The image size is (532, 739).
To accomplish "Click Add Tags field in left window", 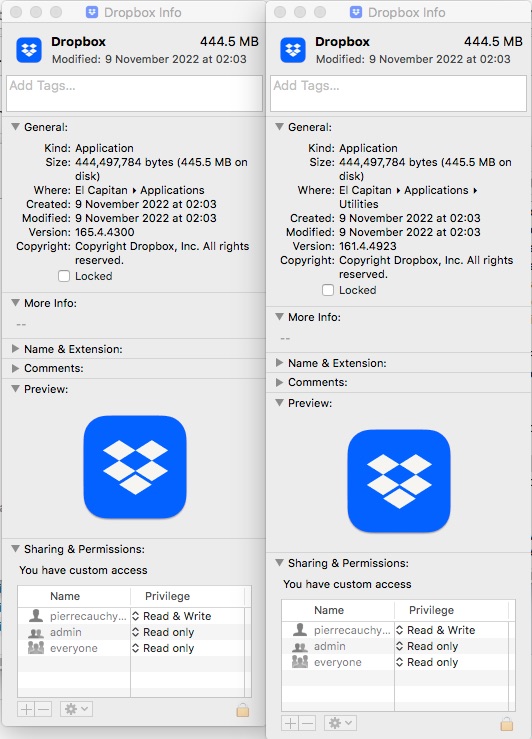I will click(x=134, y=93).
